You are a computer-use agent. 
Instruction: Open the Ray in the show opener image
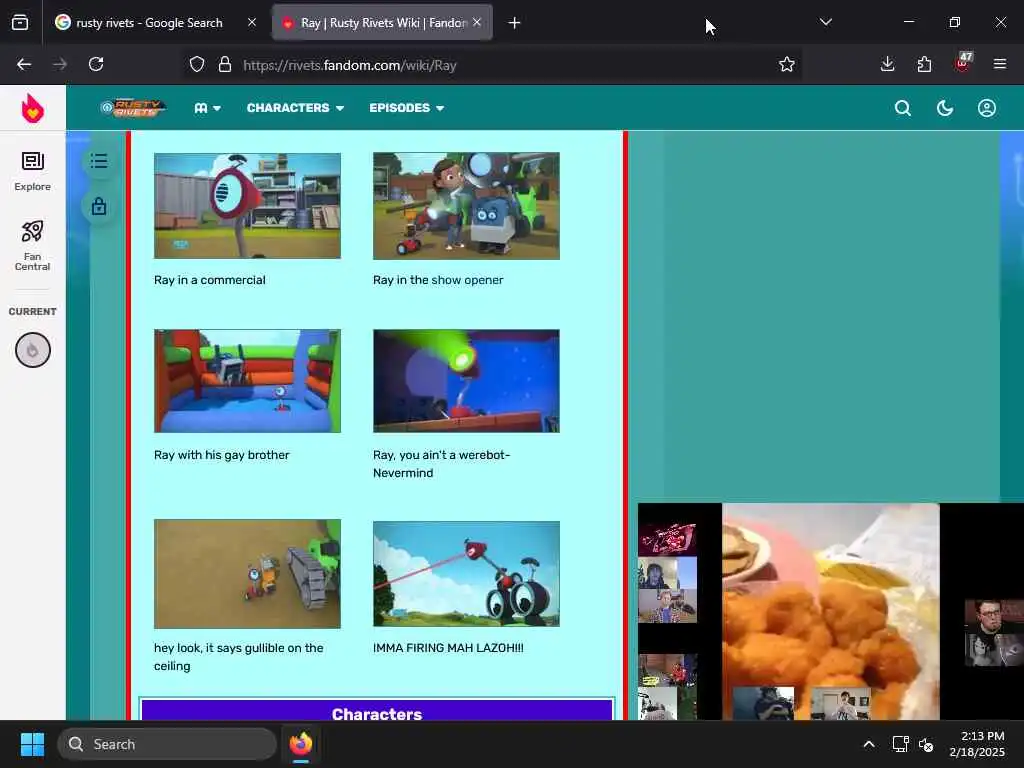(x=466, y=206)
